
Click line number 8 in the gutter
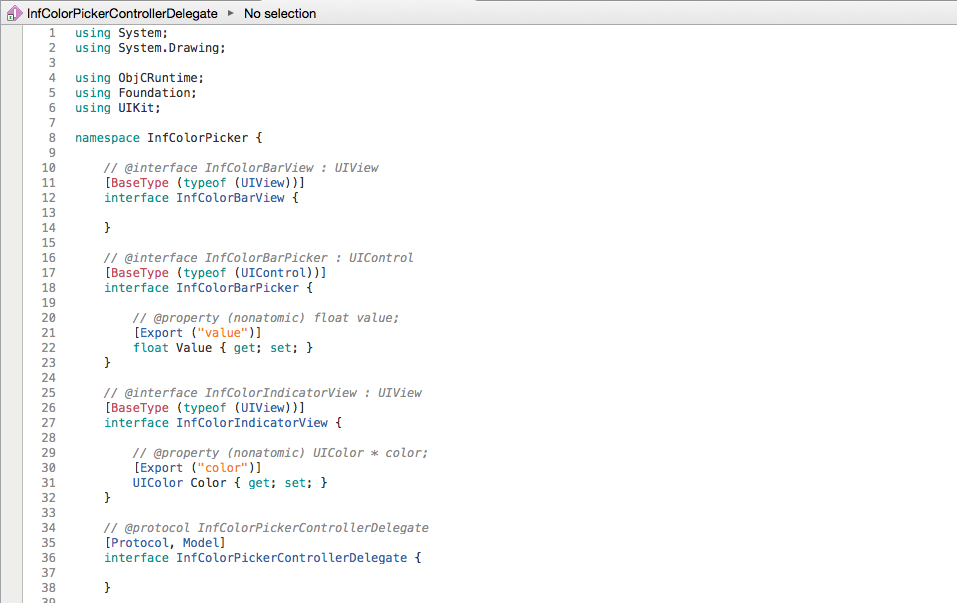(52, 137)
